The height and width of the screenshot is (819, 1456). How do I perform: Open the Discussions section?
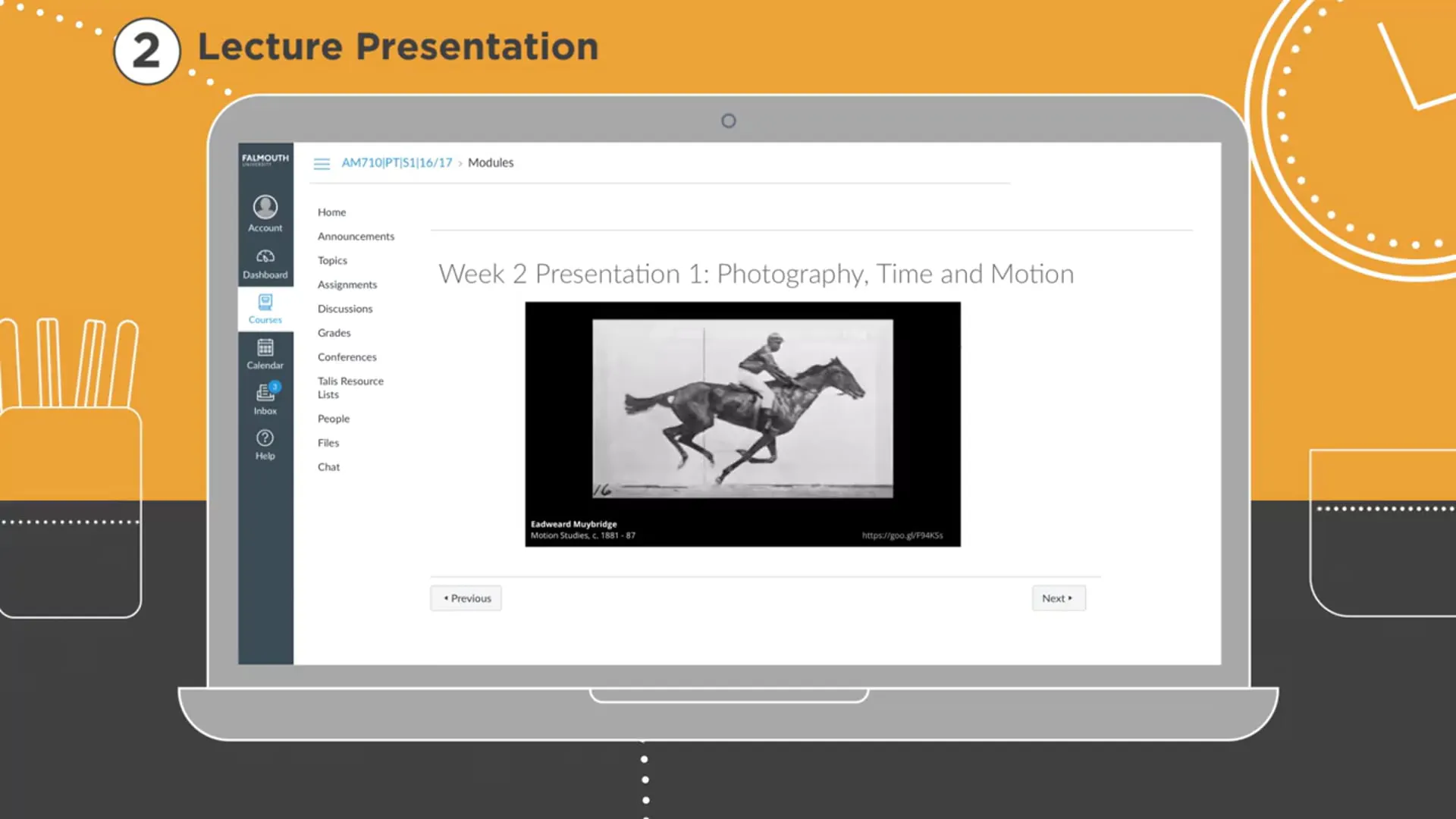(345, 309)
